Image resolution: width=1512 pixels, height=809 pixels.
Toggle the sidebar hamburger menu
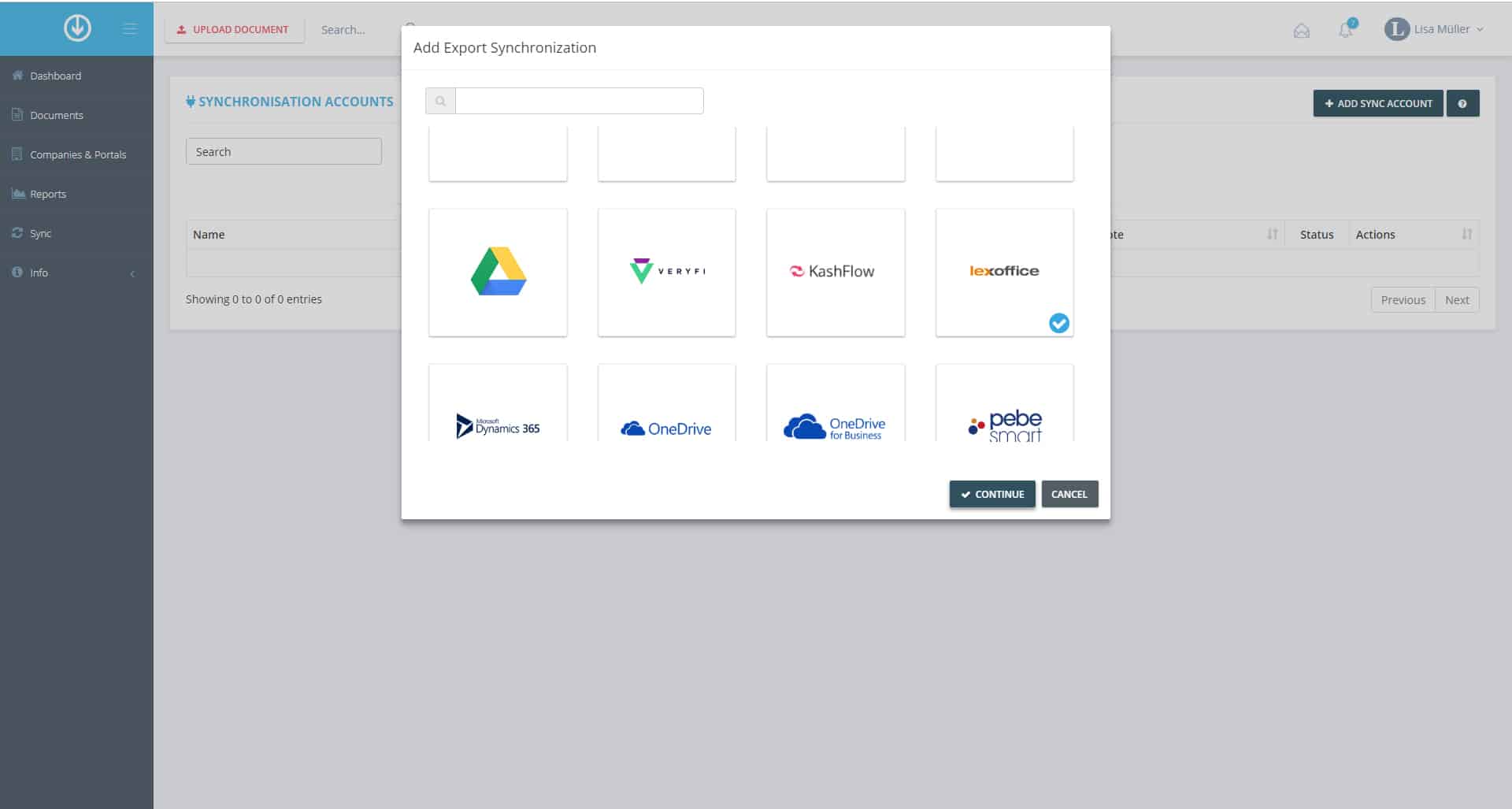pyautogui.click(x=130, y=28)
